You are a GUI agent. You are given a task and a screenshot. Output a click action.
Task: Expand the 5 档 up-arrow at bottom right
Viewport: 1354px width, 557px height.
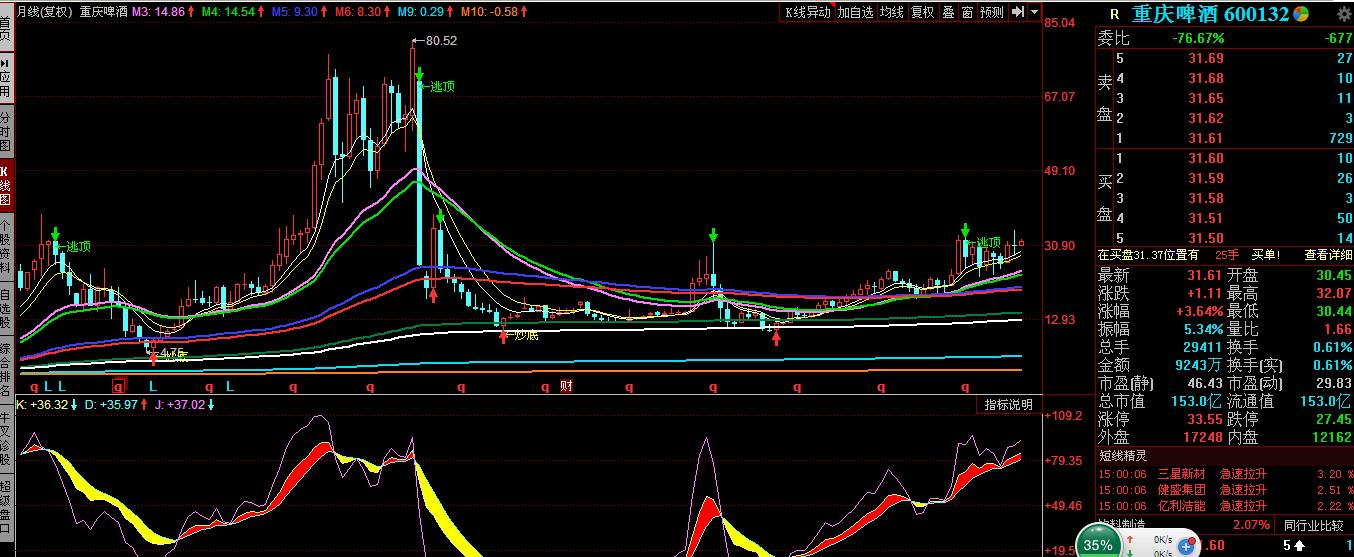tap(1298, 545)
